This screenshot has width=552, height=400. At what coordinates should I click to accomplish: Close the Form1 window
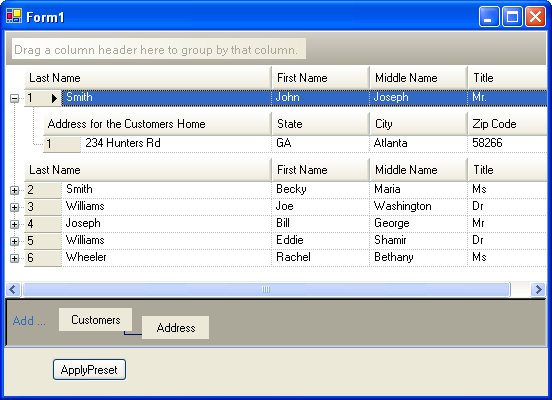tap(535, 16)
